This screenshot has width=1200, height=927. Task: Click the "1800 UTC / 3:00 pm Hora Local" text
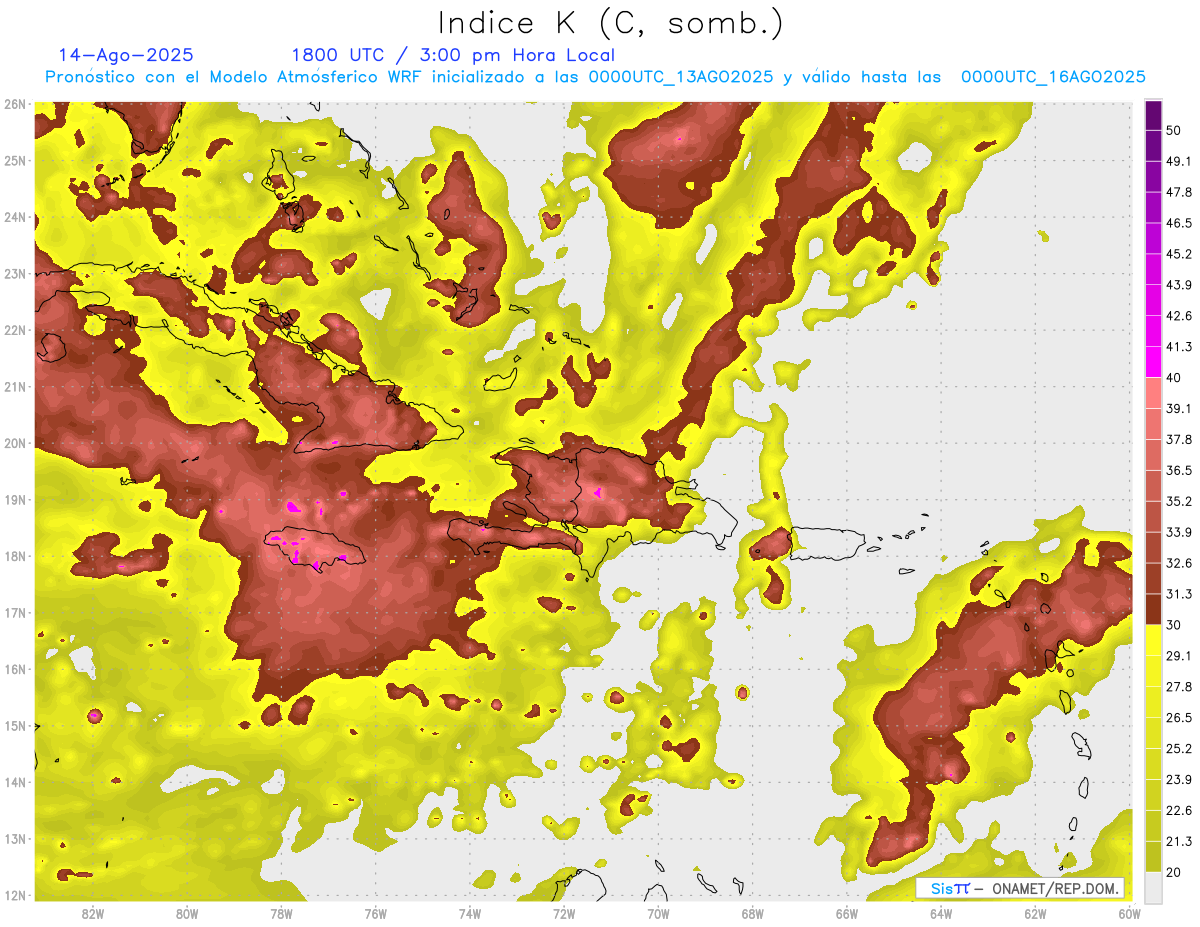(x=453, y=55)
